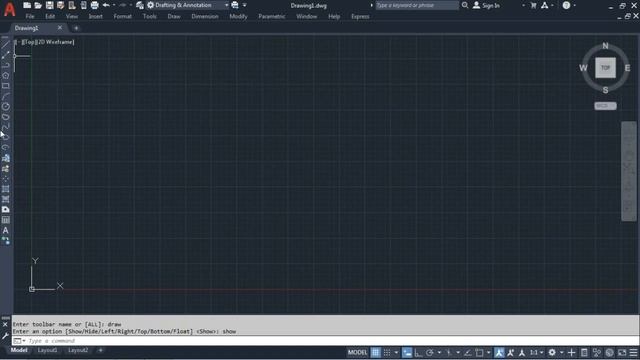This screenshot has height=360, width=640.
Task: Select the Hatch tool
Action: tap(5, 189)
